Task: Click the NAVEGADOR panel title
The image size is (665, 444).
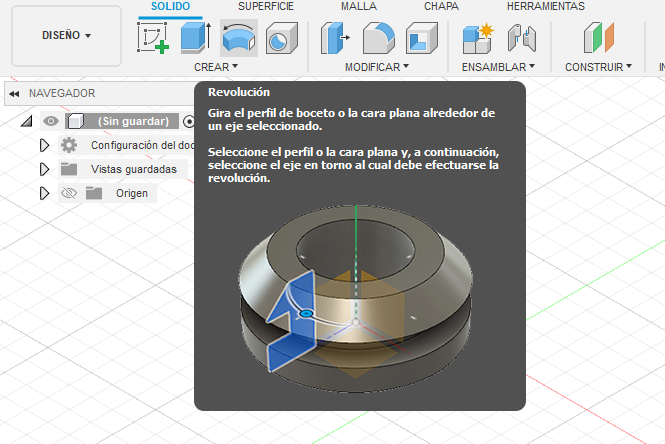Action: click(x=62, y=93)
